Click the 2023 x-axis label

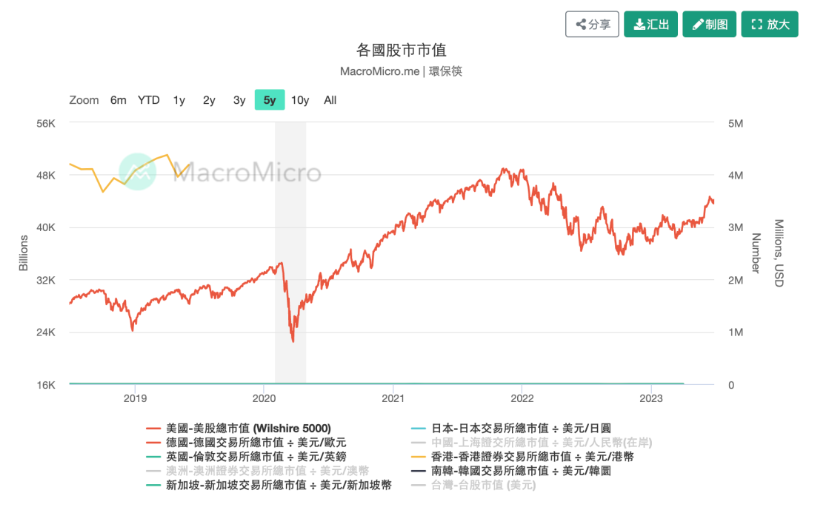tap(651, 398)
